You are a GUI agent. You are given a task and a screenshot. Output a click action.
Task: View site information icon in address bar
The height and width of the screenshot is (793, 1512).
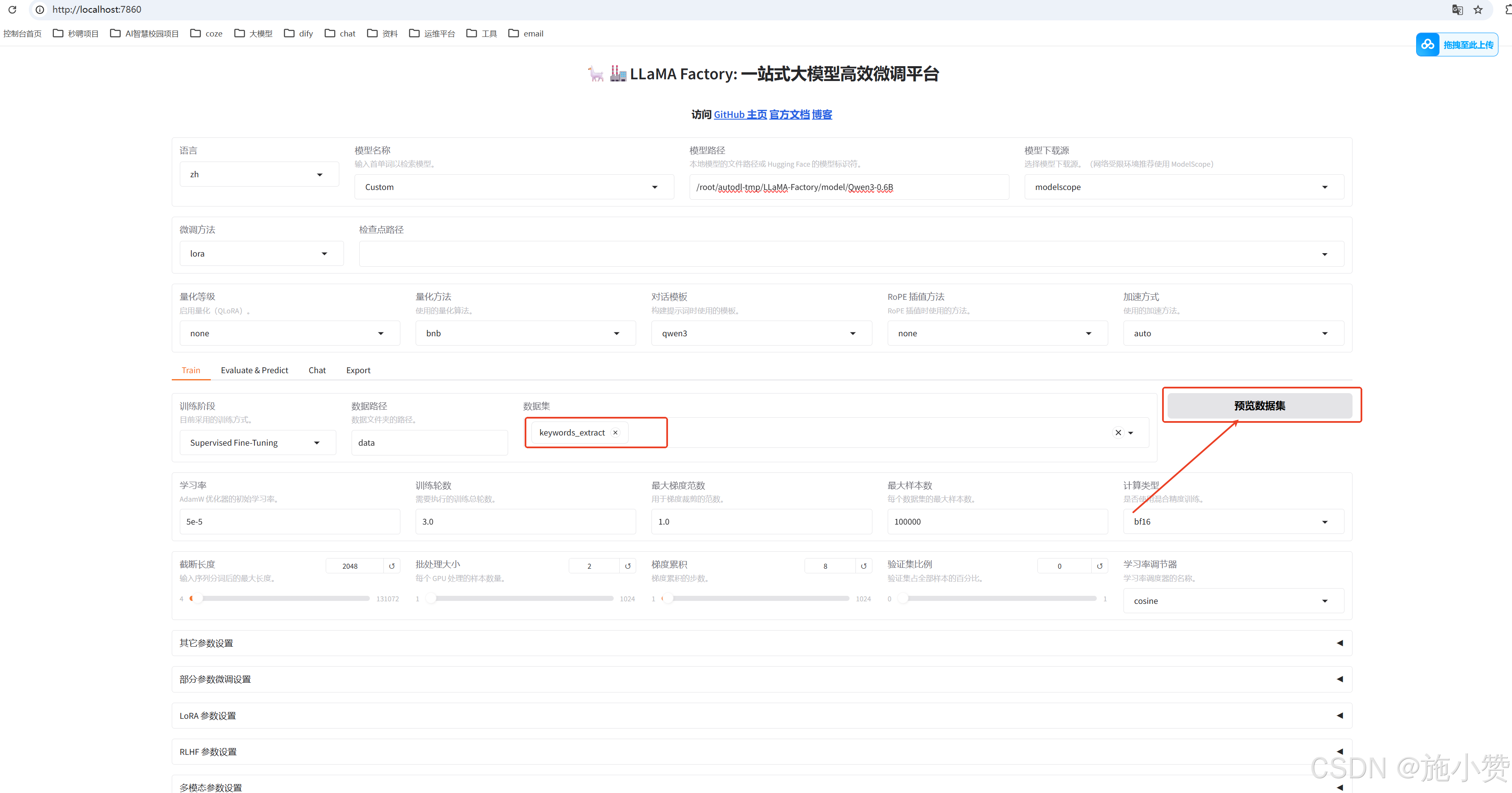tap(40, 9)
